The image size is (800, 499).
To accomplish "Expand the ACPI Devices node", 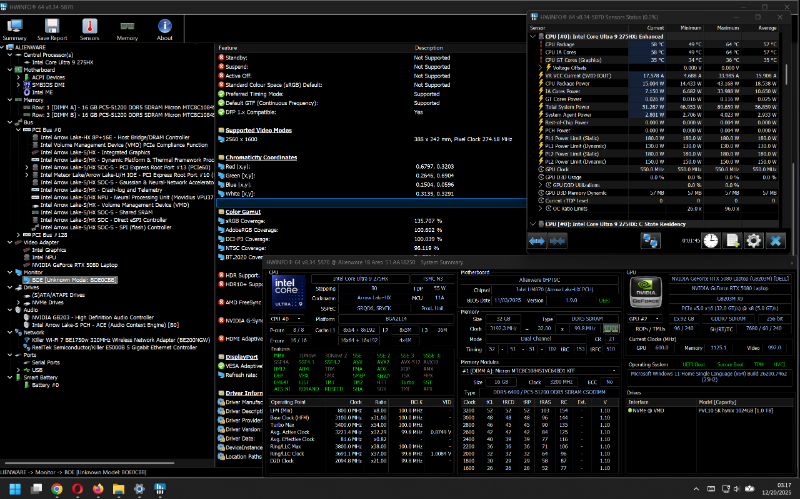I will point(16,77).
